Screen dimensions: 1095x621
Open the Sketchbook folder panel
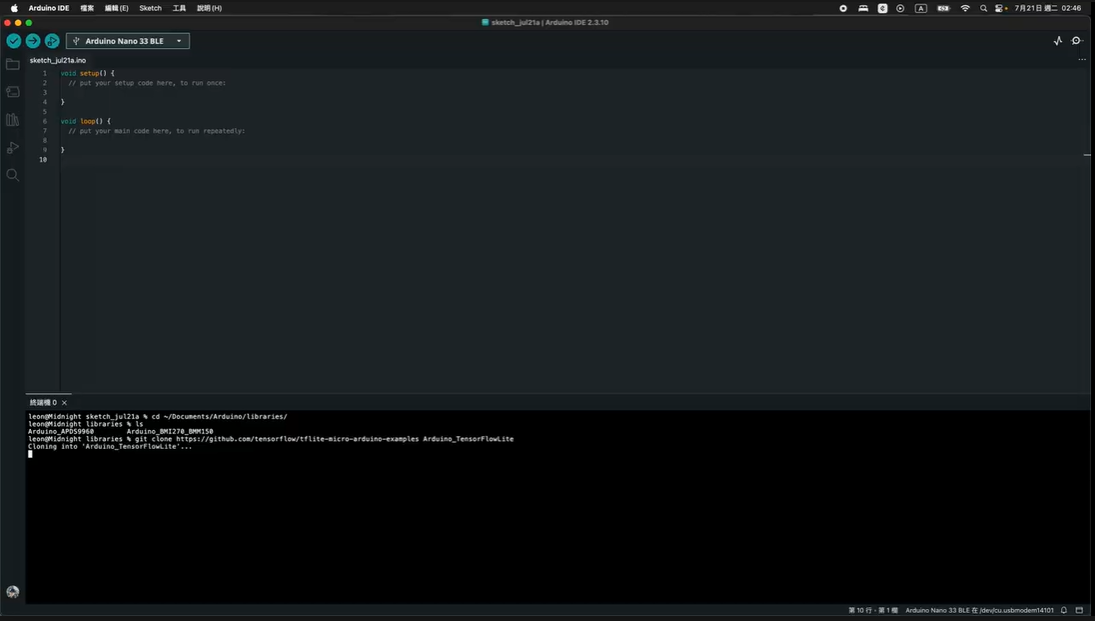pyautogui.click(x=13, y=64)
